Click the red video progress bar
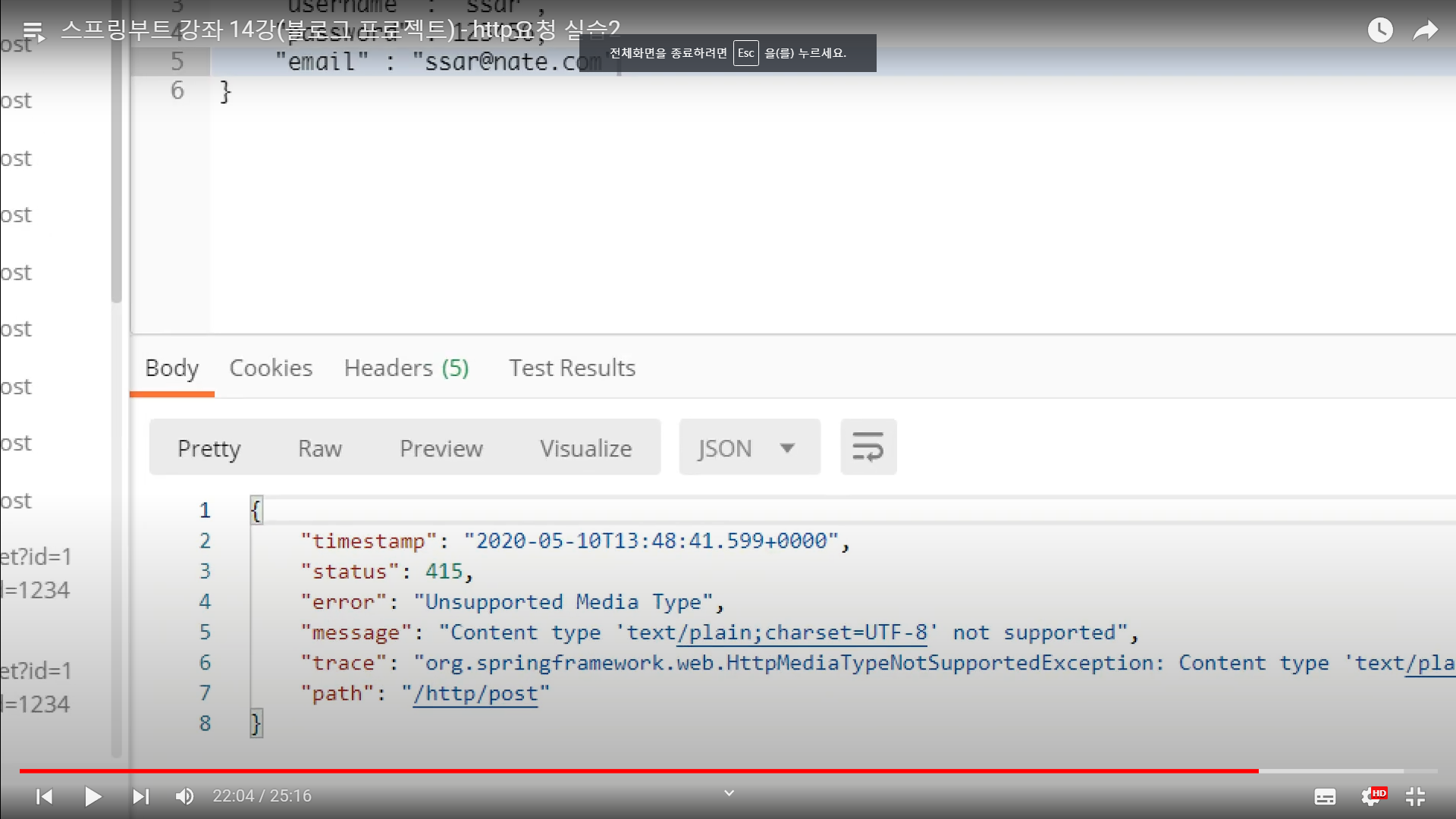Image resolution: width=1456 pixels, height=819 pixels. pos(637,770)
